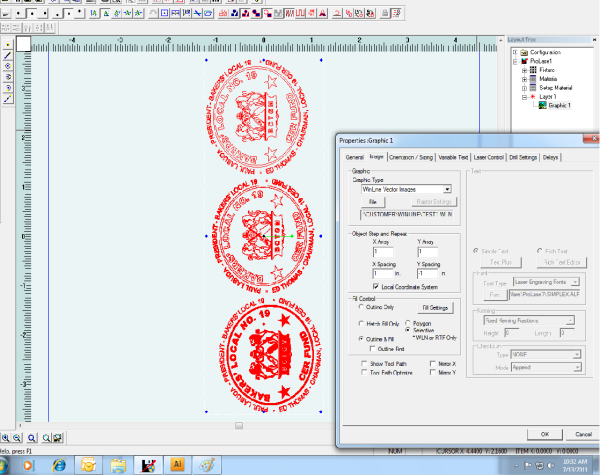Click the Y Spacing input field
Viewport: 600px width, 476px height.
click(x=427, y=274)
